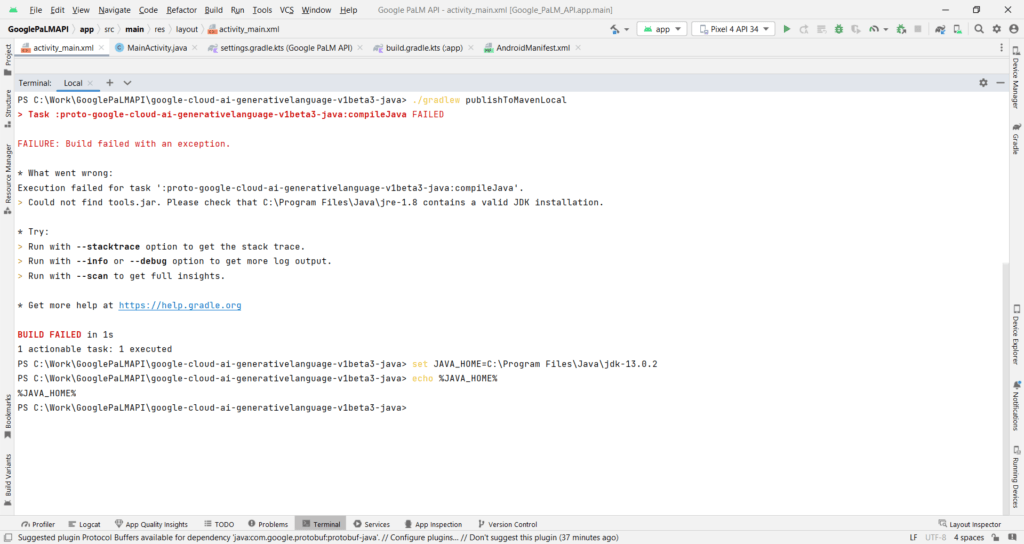Expand the terminal shell options chevron
The width and height of the screenshot is (1024, 544).
pyautogui.click(x=127, y=83)
